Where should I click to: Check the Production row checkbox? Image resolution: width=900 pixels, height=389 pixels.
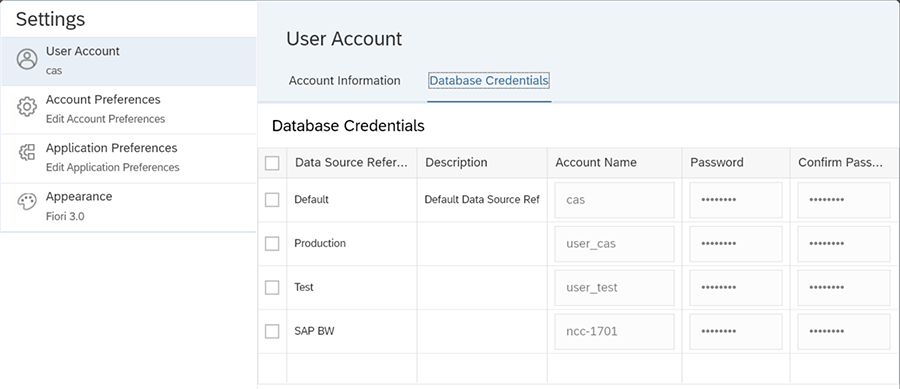272,244
